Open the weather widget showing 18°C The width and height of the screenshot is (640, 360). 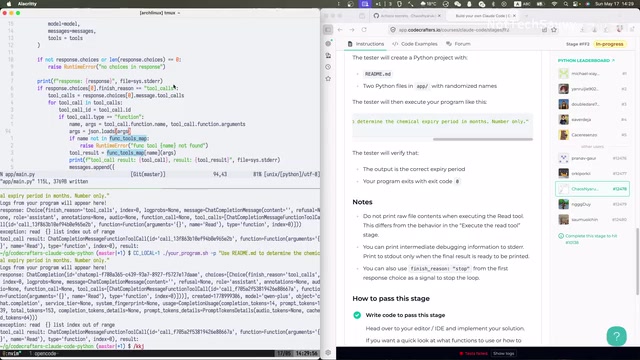[428, 4]
